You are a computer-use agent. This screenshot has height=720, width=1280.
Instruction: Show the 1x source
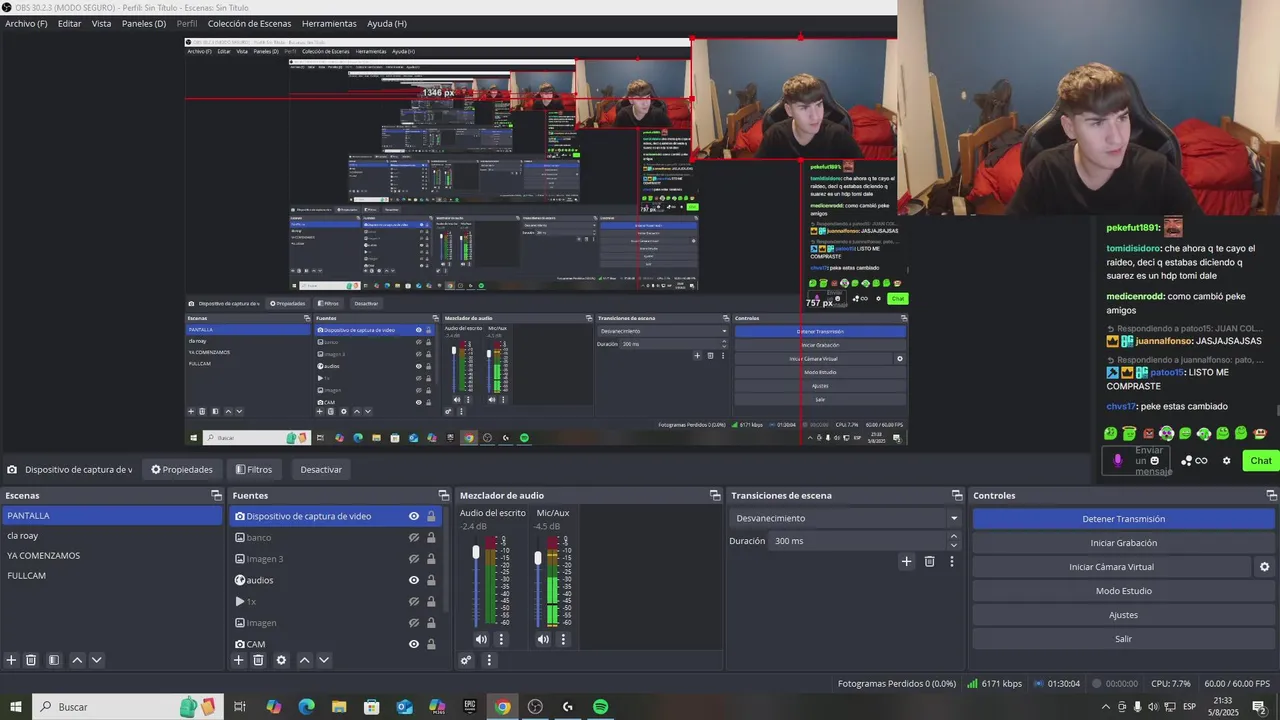click(413, 602)
